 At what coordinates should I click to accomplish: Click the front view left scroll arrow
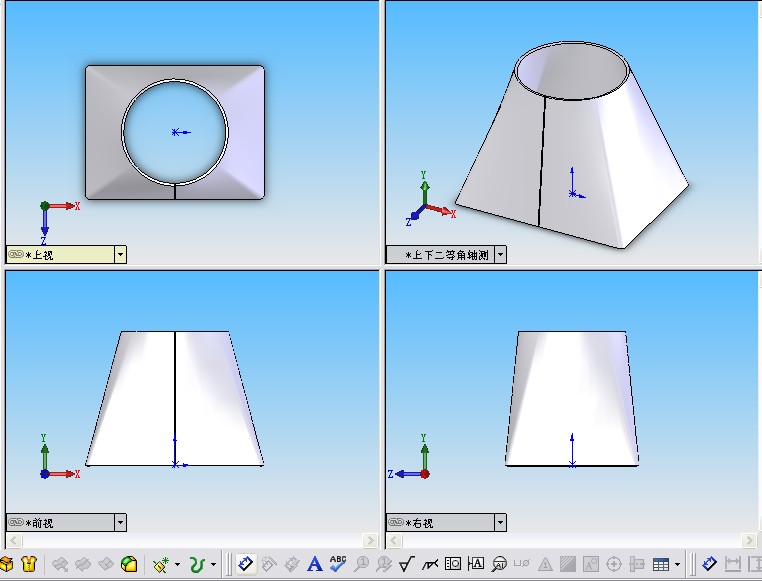point(14,540)
